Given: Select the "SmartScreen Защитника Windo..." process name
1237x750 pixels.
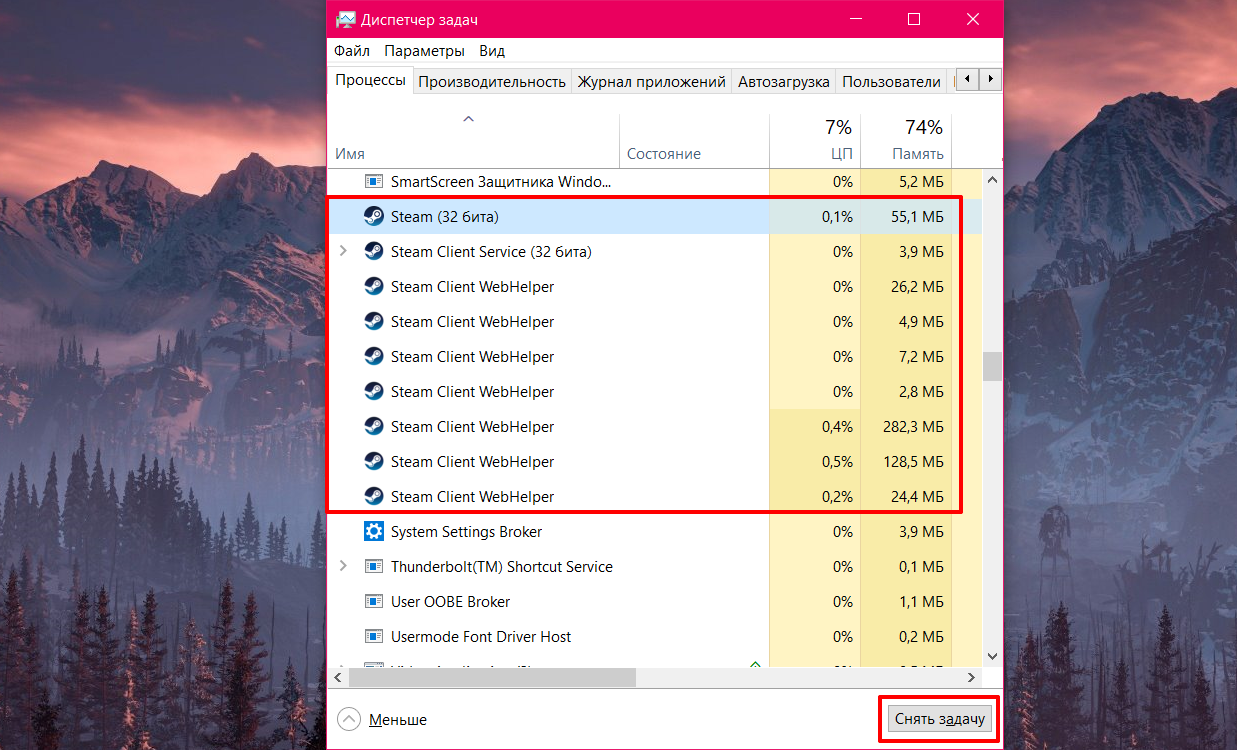Looking at the screenshot, I should 500,182.
